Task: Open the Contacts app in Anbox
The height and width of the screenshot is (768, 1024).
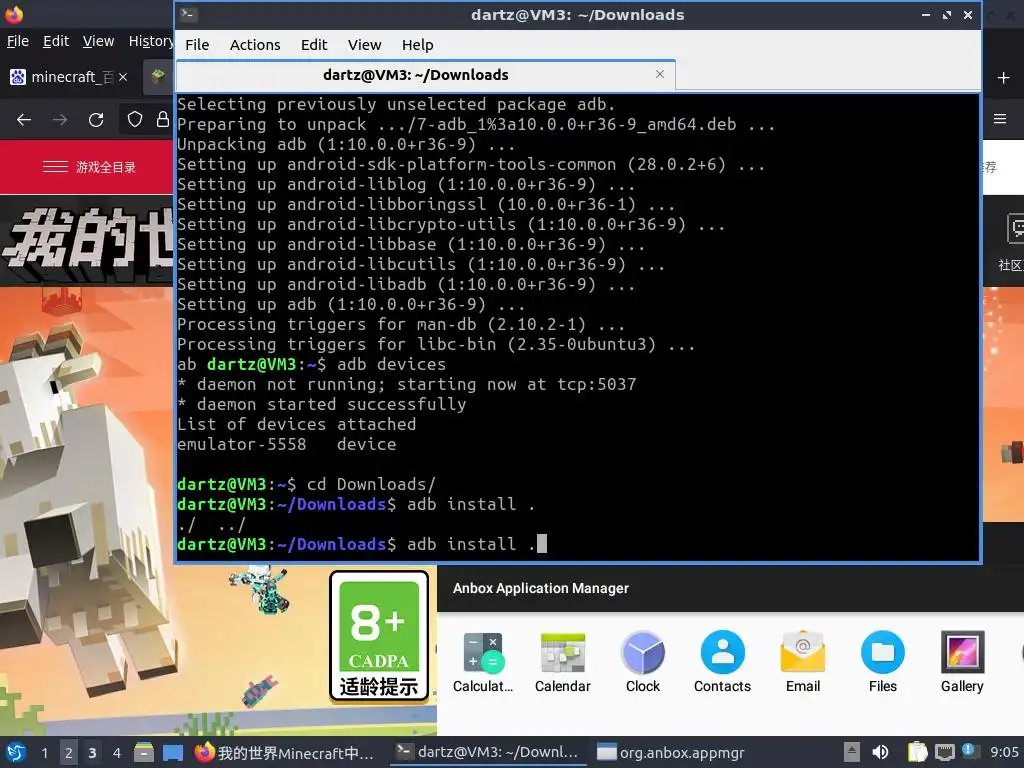Action: click(x=722, y=662)
